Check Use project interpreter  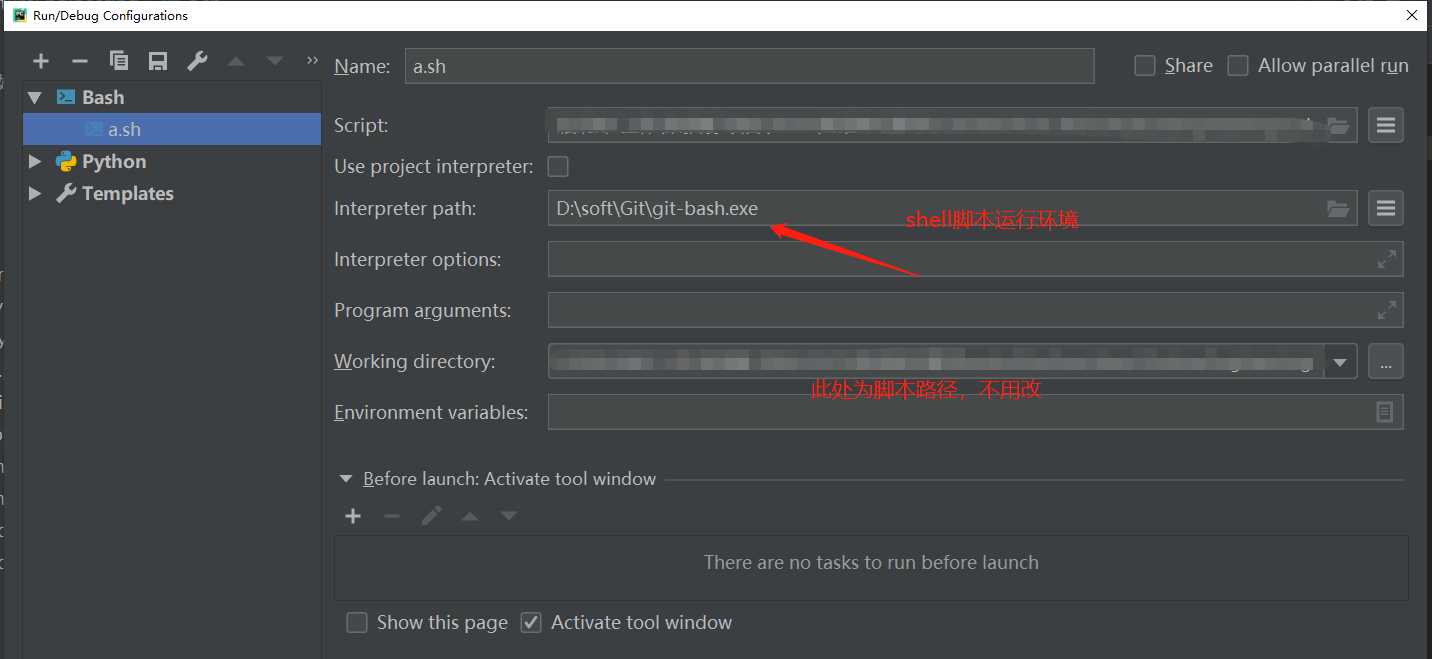pyautogui.click(x=557, y=166)
